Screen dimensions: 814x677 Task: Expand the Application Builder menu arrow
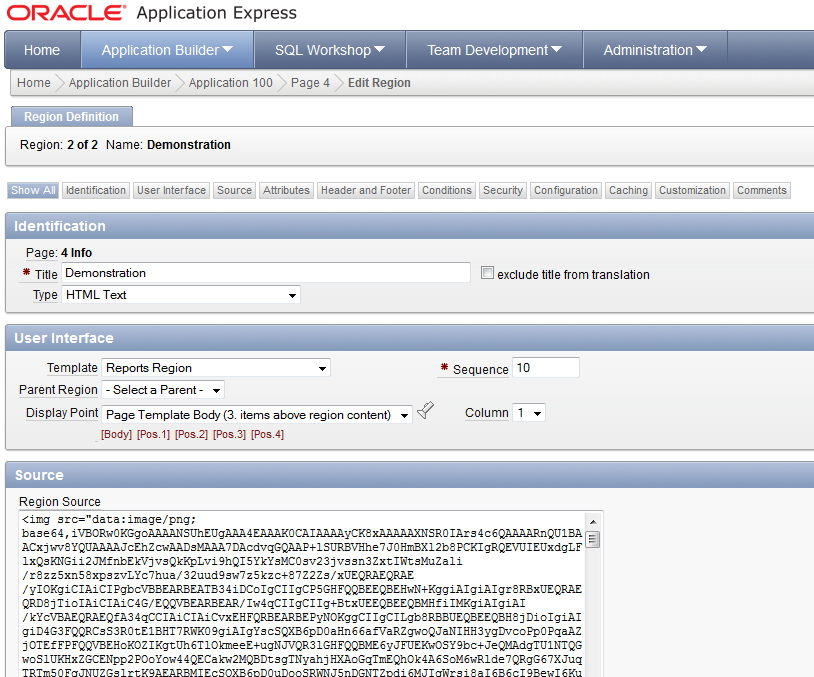pos(227,49)
